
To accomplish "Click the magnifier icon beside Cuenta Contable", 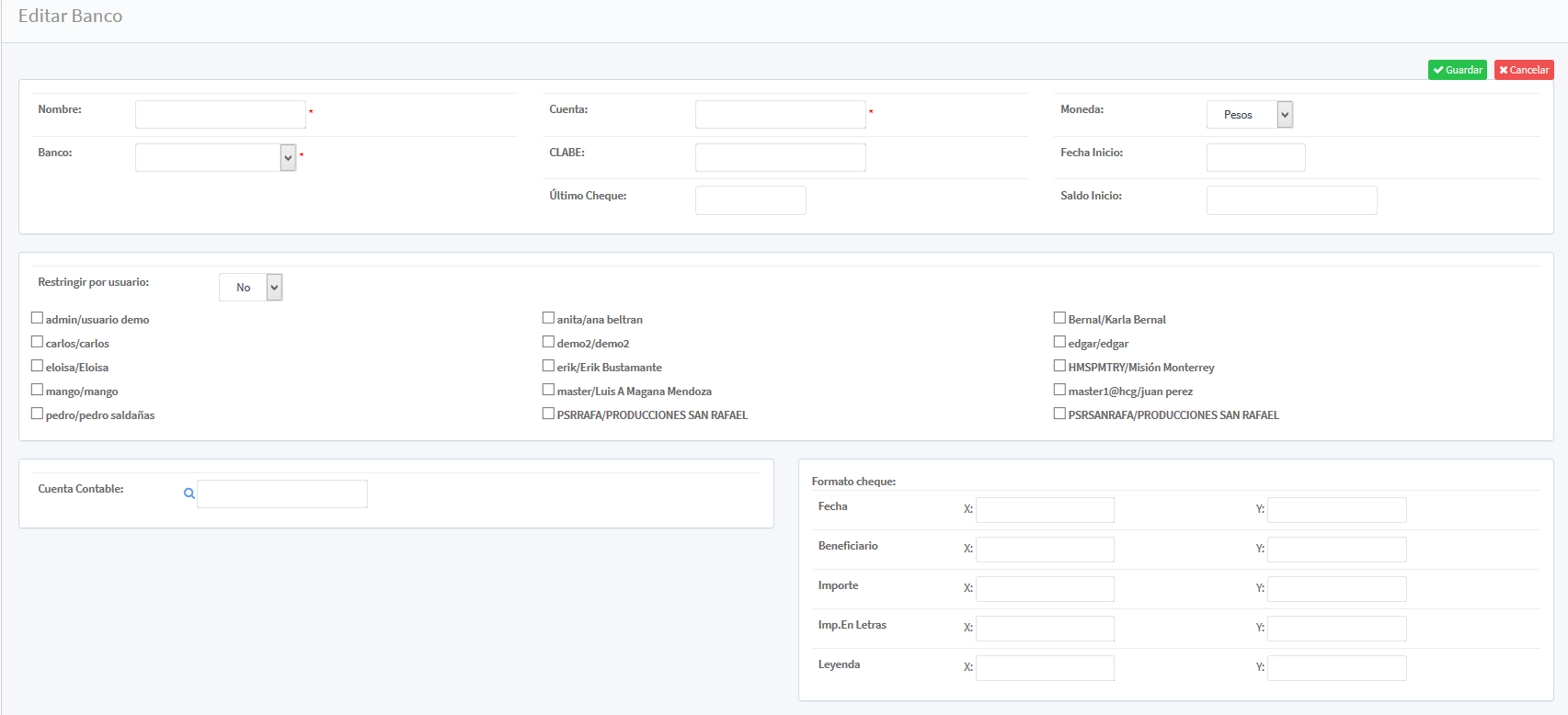I will click(189, 494).
